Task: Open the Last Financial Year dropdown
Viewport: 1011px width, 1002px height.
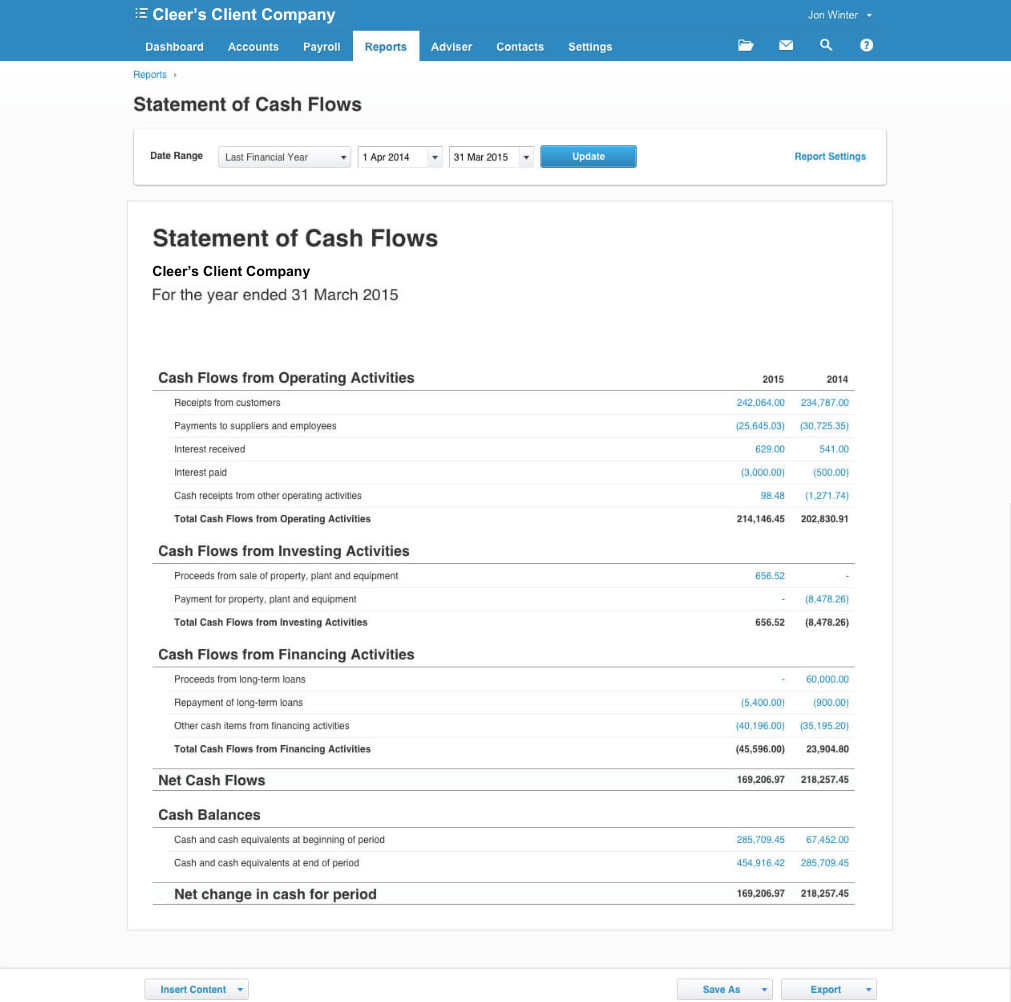Action: tap(284, 157)
